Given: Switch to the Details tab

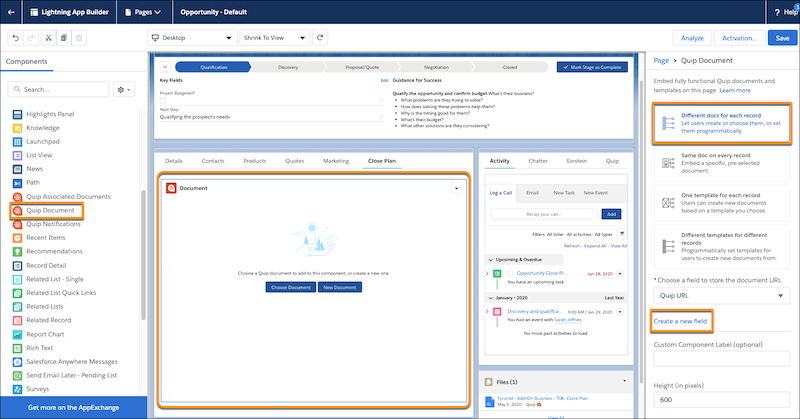Looking at the screenshot, I should (x=174, y=161).
